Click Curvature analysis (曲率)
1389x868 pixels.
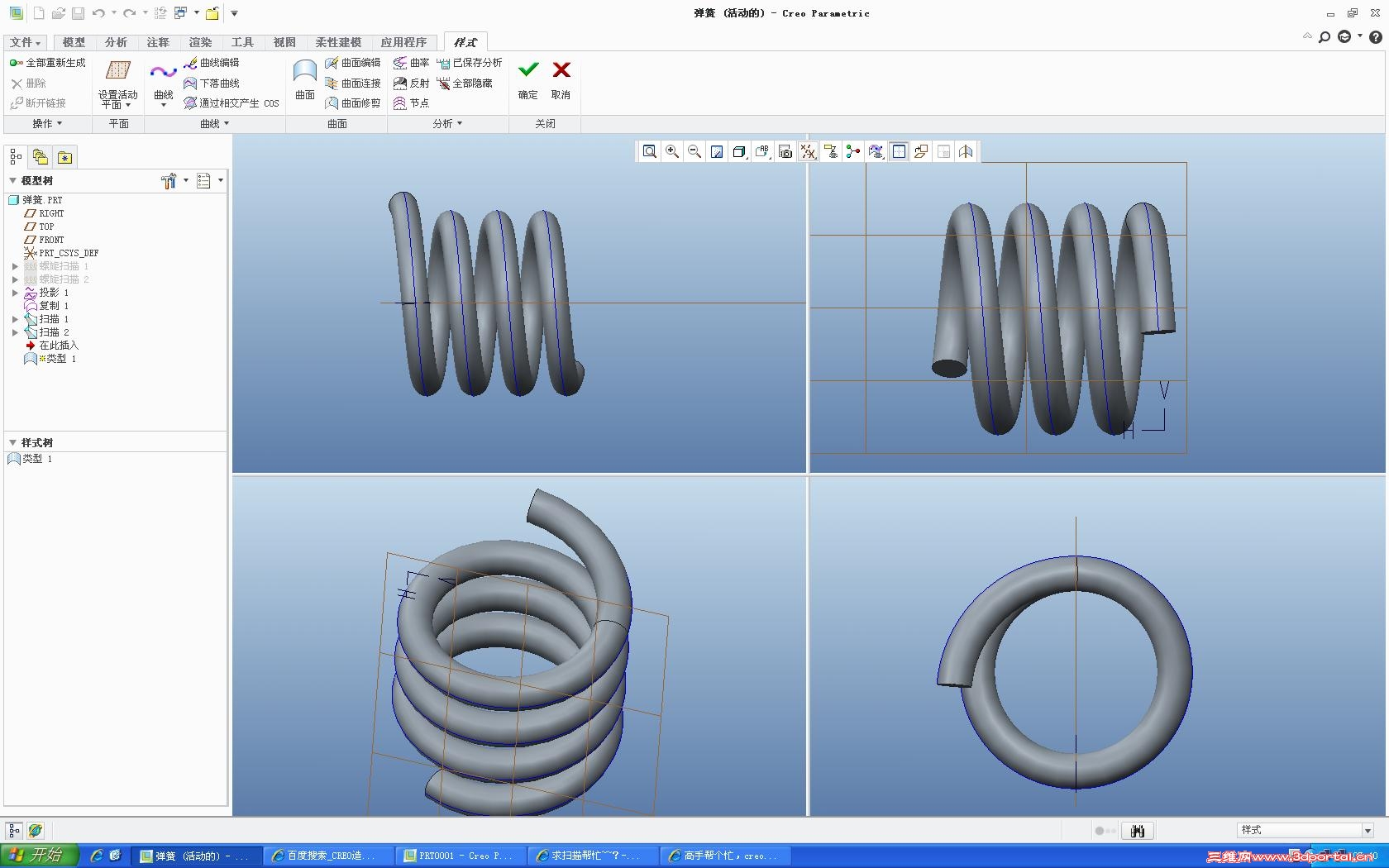pos(412,63)
